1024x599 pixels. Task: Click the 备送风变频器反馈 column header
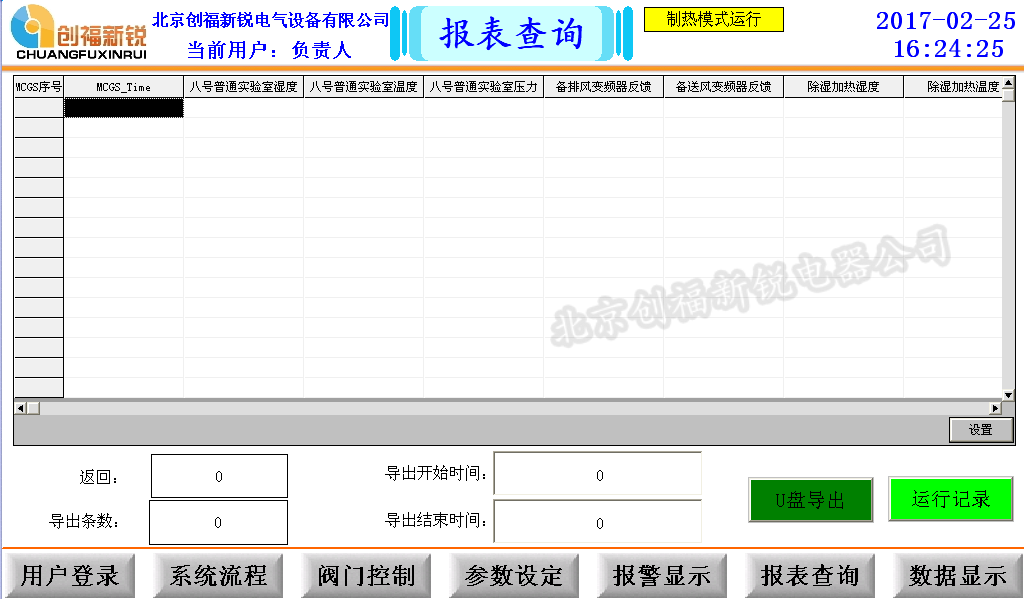click(x=724, y=87)
